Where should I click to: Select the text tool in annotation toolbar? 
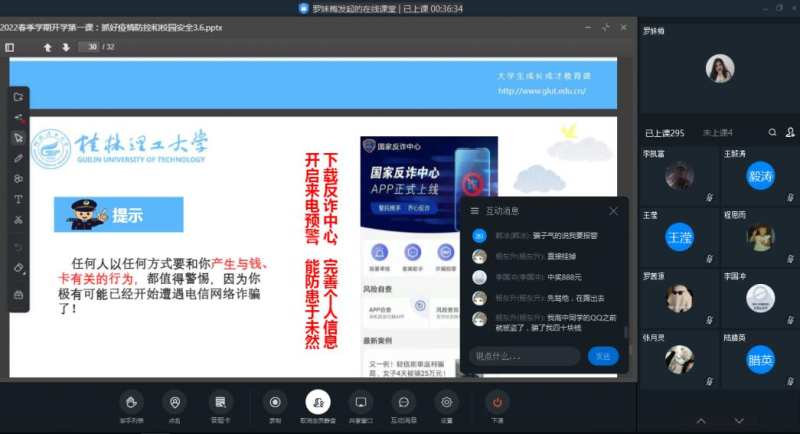point(18,199)
